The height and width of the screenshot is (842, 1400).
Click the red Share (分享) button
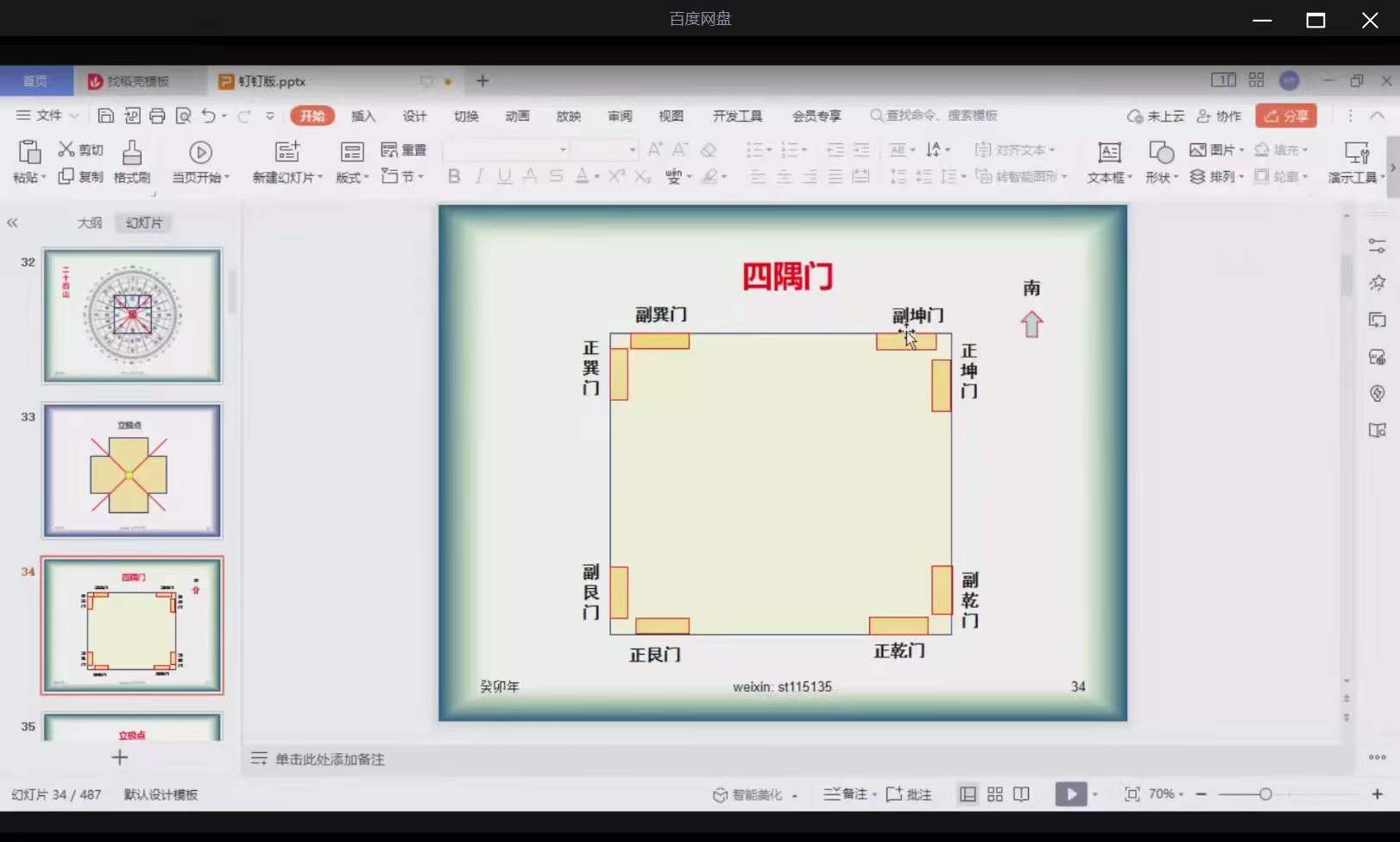click(x=1286, y=116)
